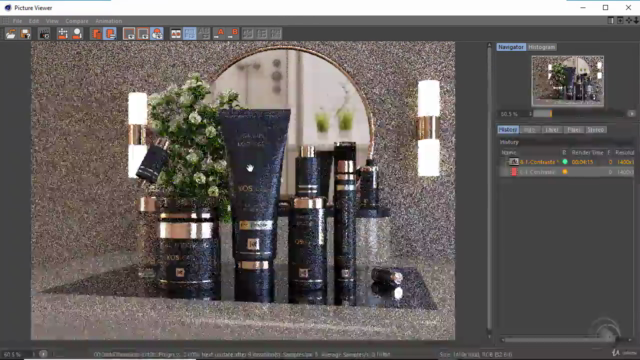Toggle the highlighted Filter Info list icon
The image size is (640, 360).
[x=110, y=34]
